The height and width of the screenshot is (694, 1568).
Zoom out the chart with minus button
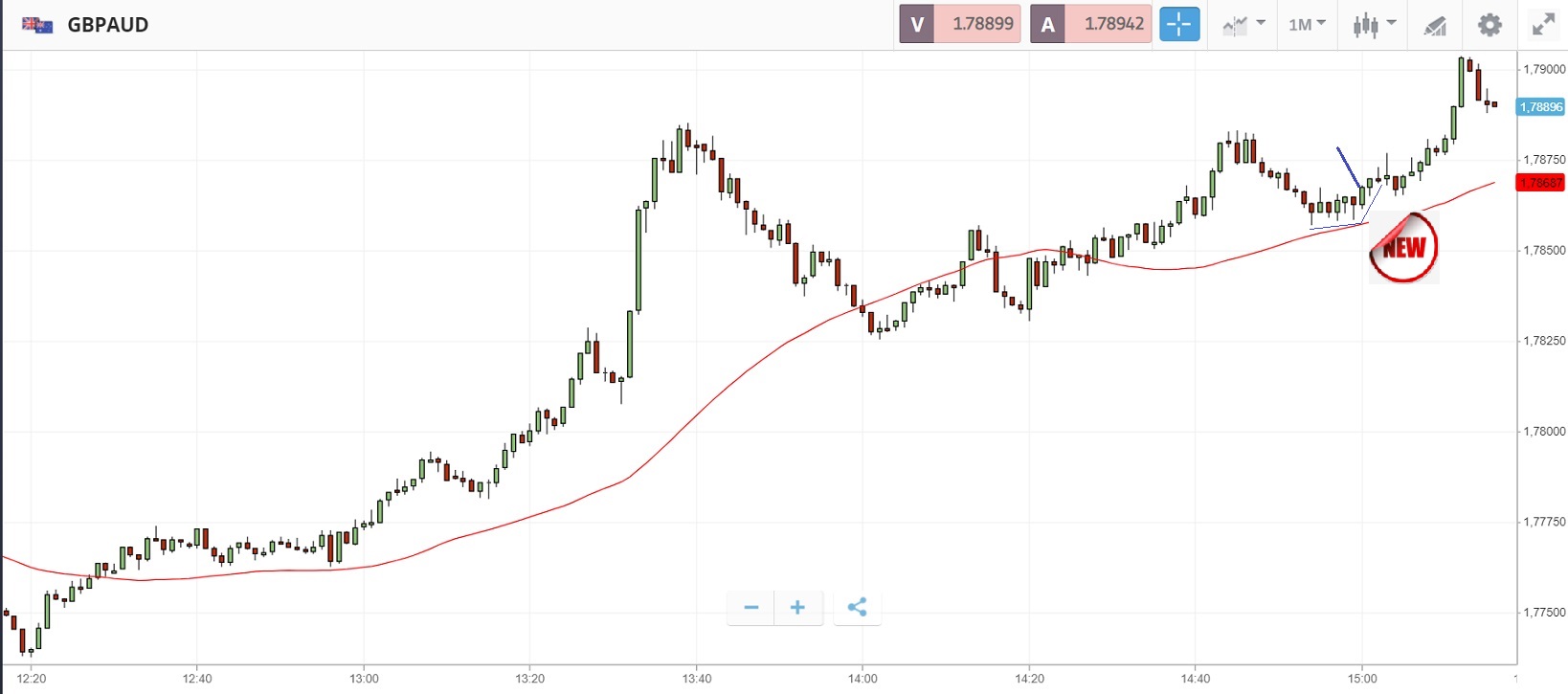[750, 607]
